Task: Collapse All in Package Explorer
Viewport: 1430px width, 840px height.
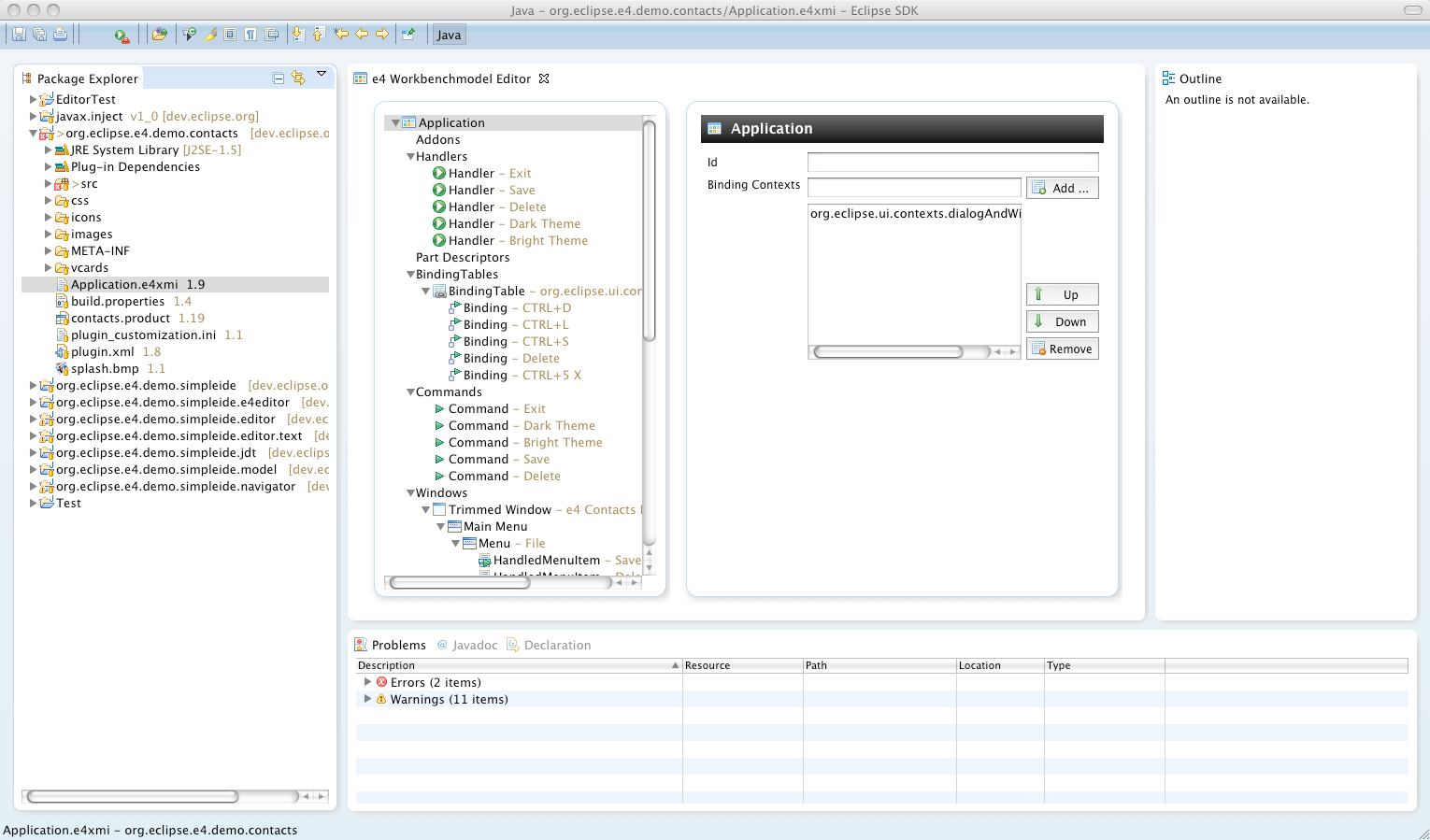Action: [279, 78]
